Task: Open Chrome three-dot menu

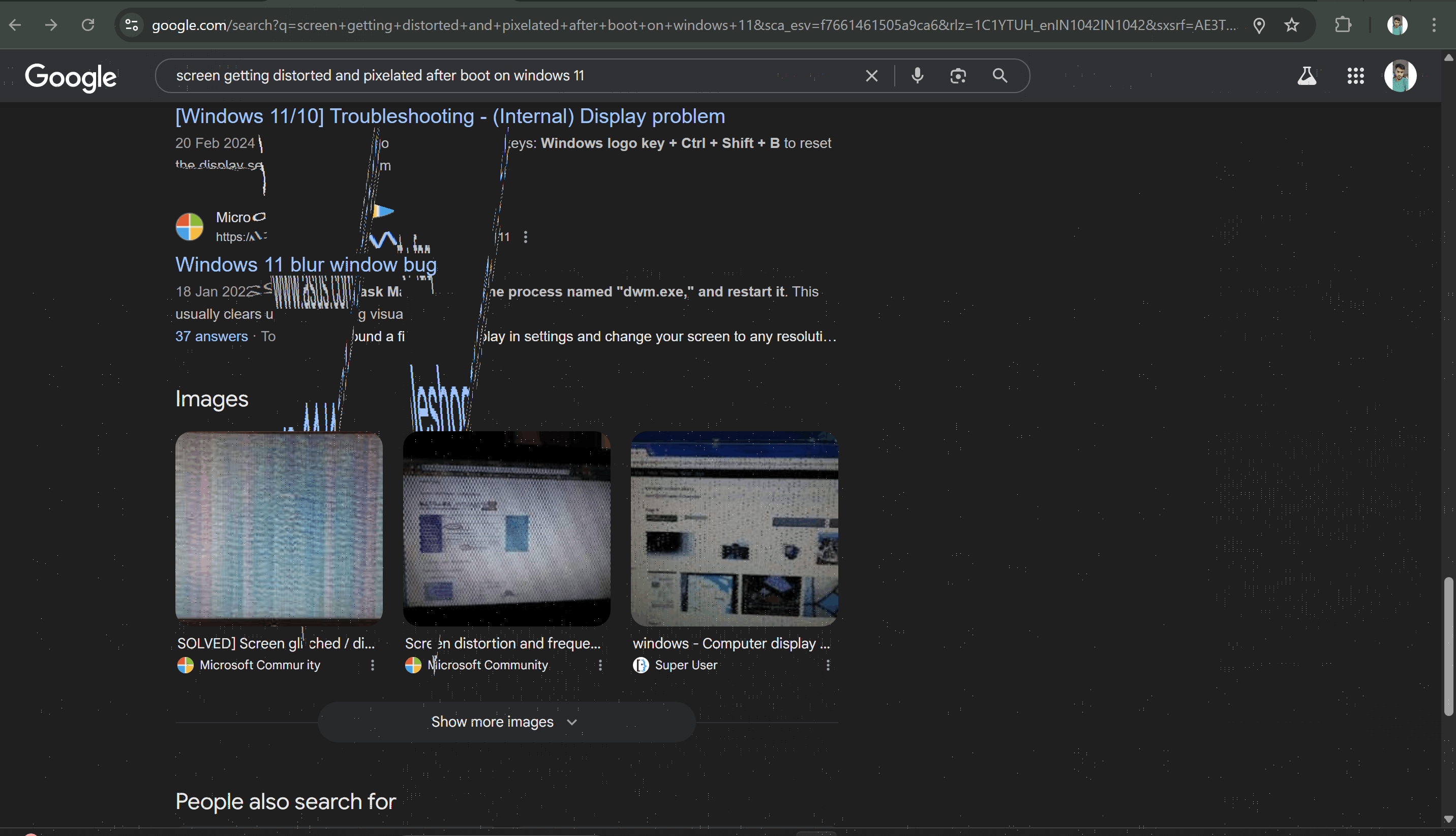Action: [1434, 25]
